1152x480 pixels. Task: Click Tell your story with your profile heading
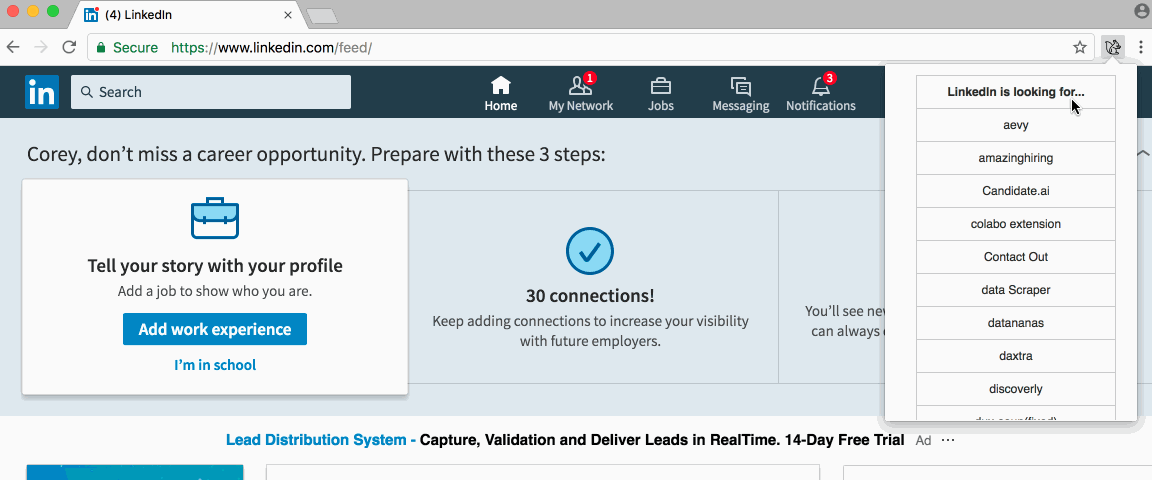pos(215,266)
